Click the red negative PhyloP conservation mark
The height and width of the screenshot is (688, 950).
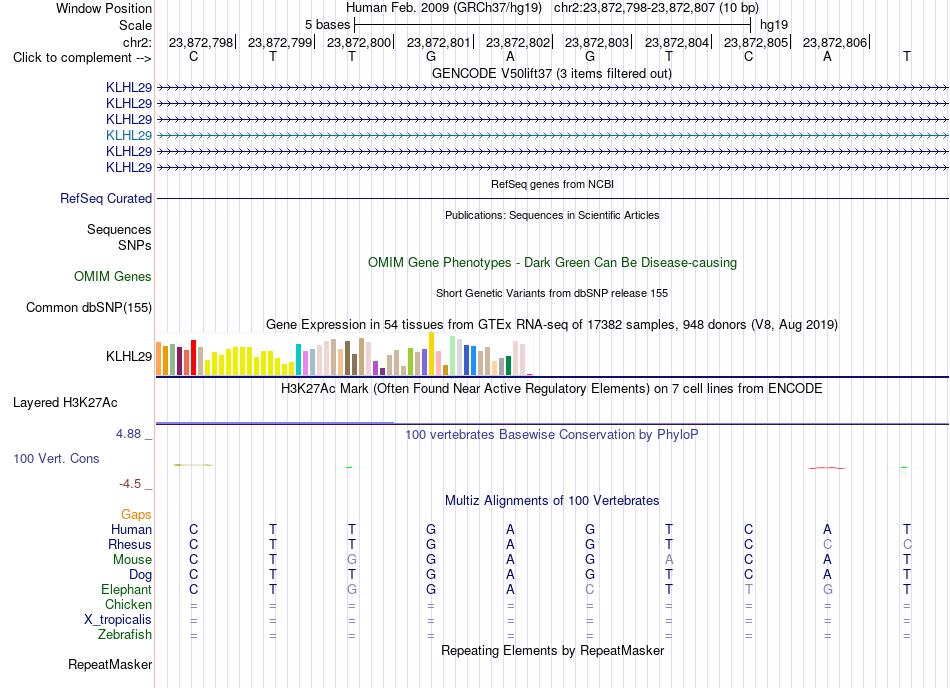point(827,468)
